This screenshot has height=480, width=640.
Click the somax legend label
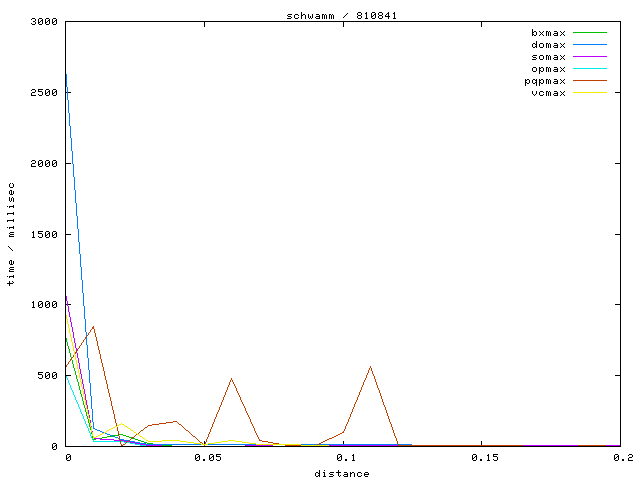(x=548, y=57)
